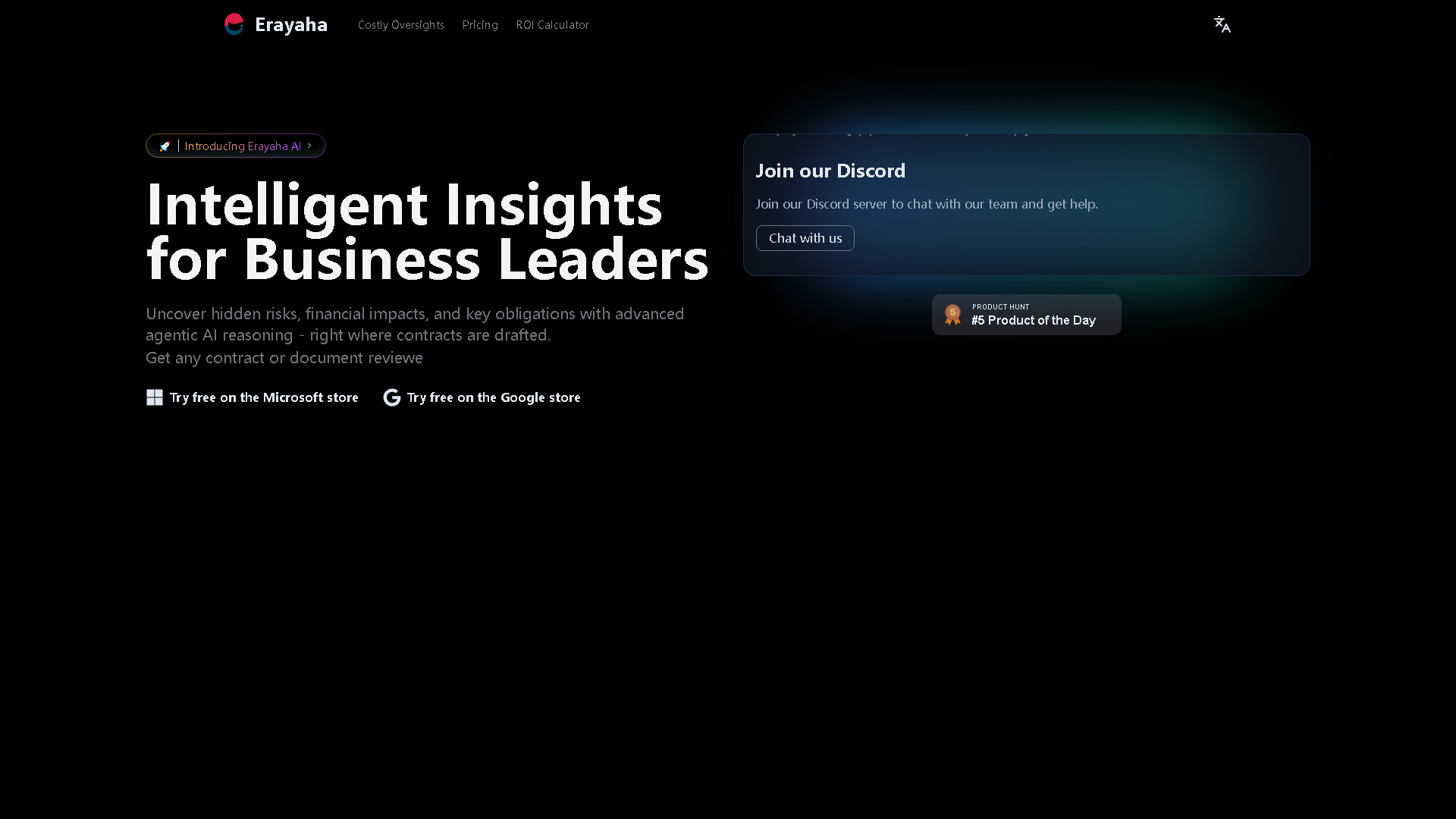Try free on the Google store
The width and height of the screenshot is (1456, 819).
click(x=494, y=397)
